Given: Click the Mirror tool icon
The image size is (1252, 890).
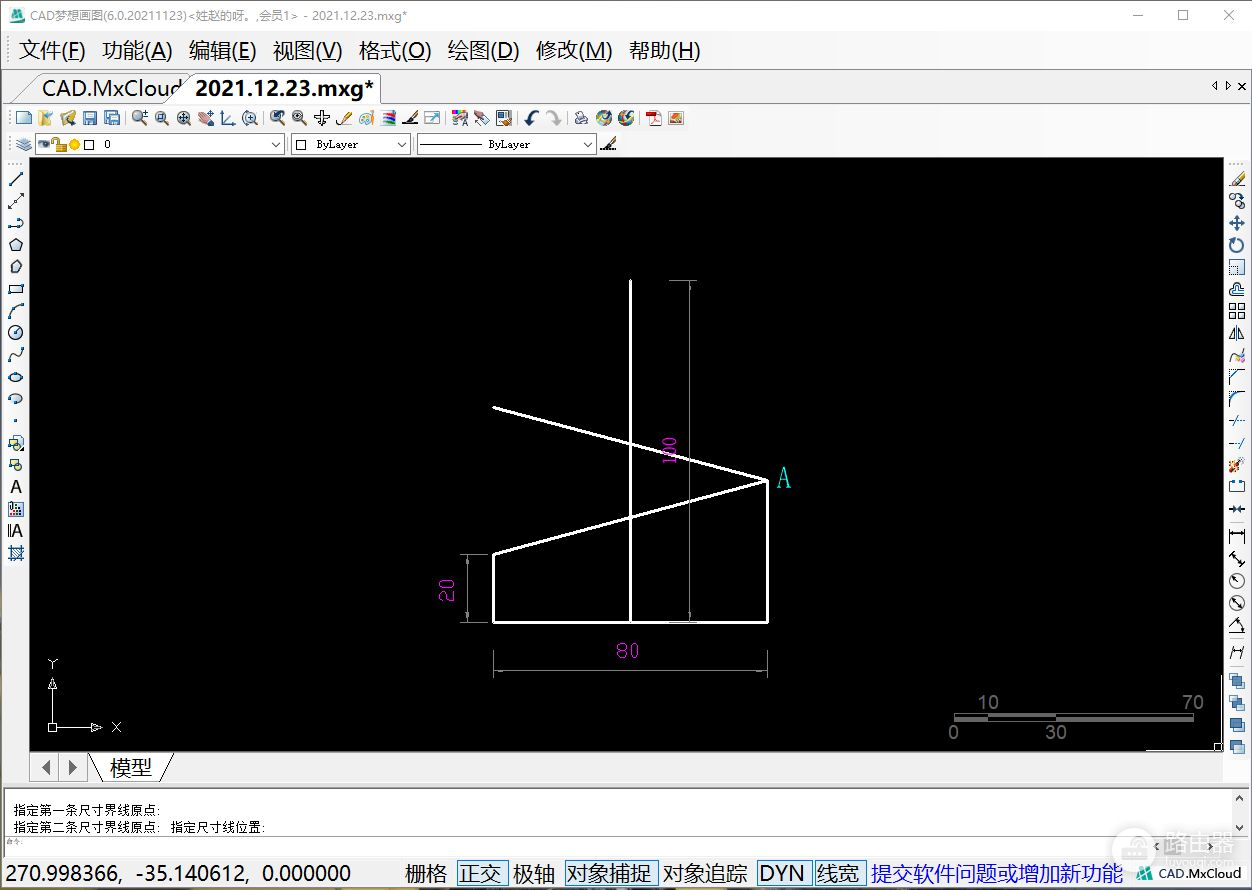Looking at the screenshot, I should [1237, 333].
